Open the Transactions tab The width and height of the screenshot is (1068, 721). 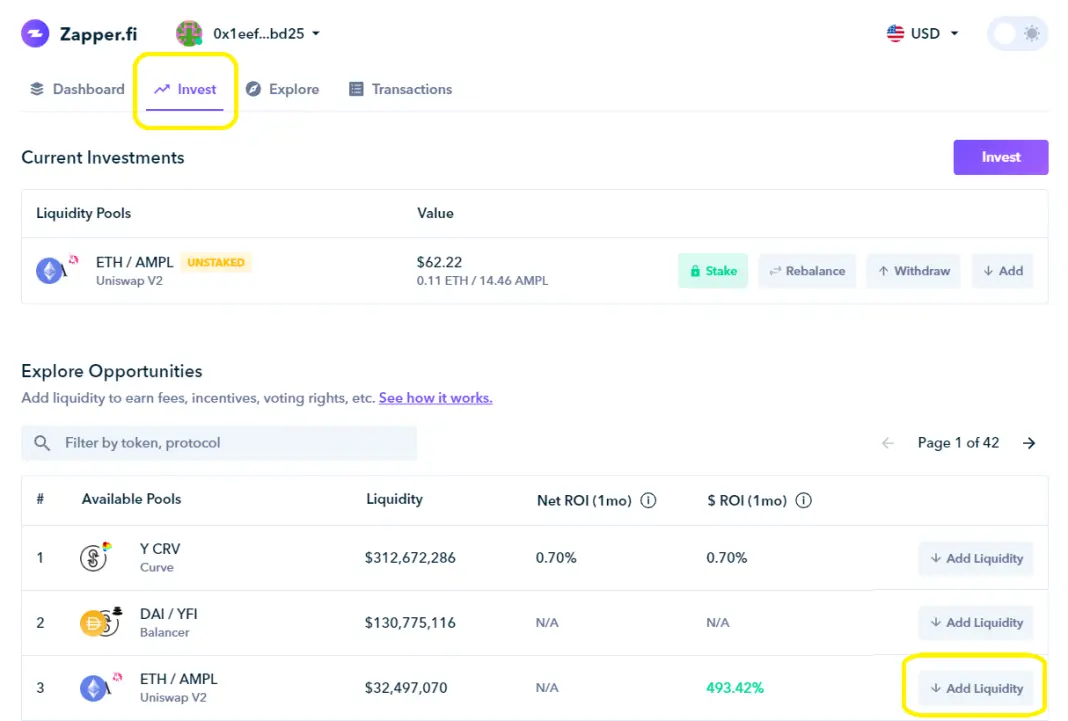tap(400, 89)
